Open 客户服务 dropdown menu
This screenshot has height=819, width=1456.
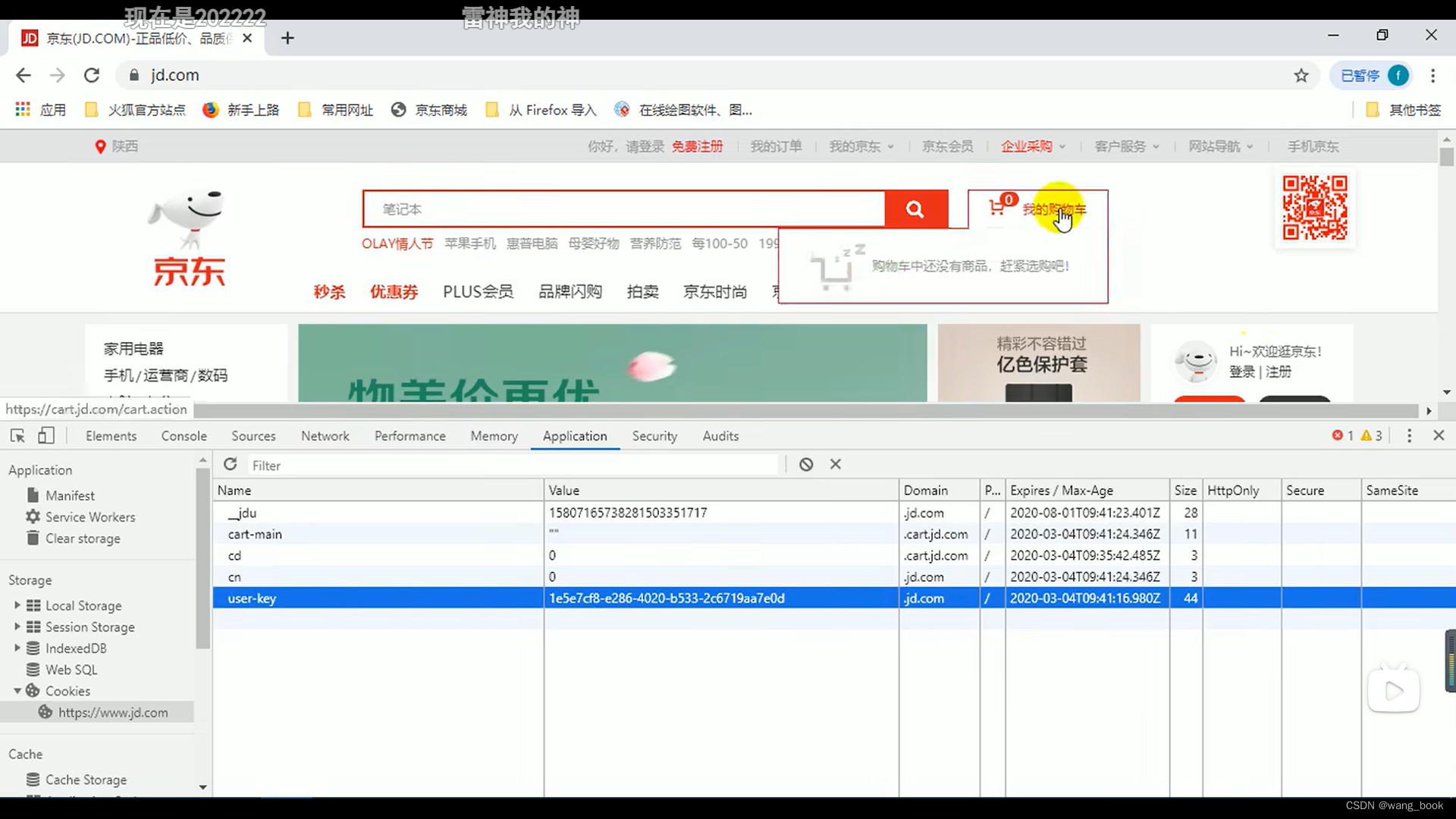coord(1127,146)
